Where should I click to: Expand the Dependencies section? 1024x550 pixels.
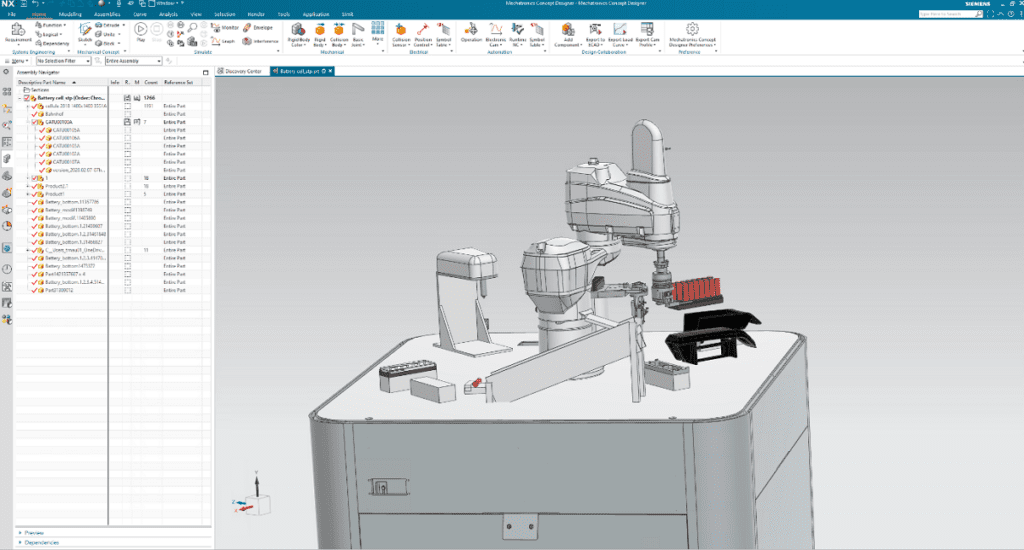point(39,543)
